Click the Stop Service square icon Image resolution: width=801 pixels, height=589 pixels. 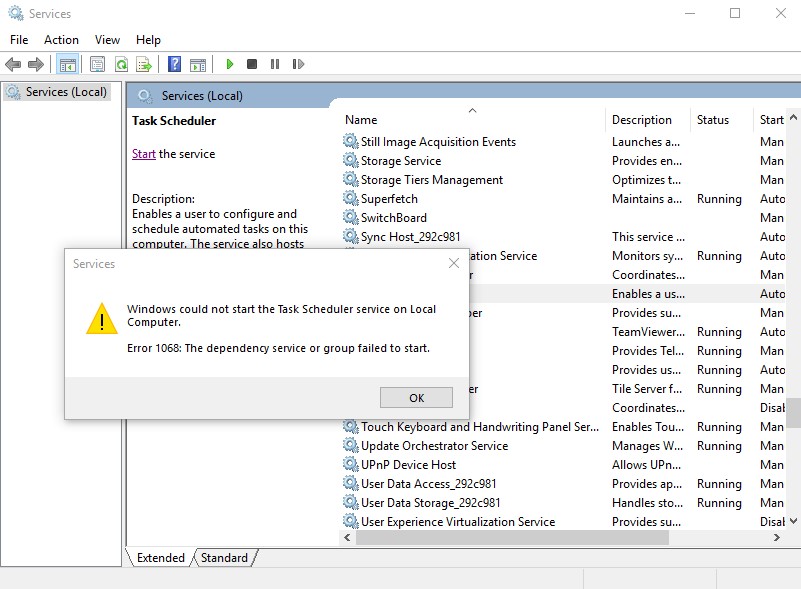click(252, 64)
